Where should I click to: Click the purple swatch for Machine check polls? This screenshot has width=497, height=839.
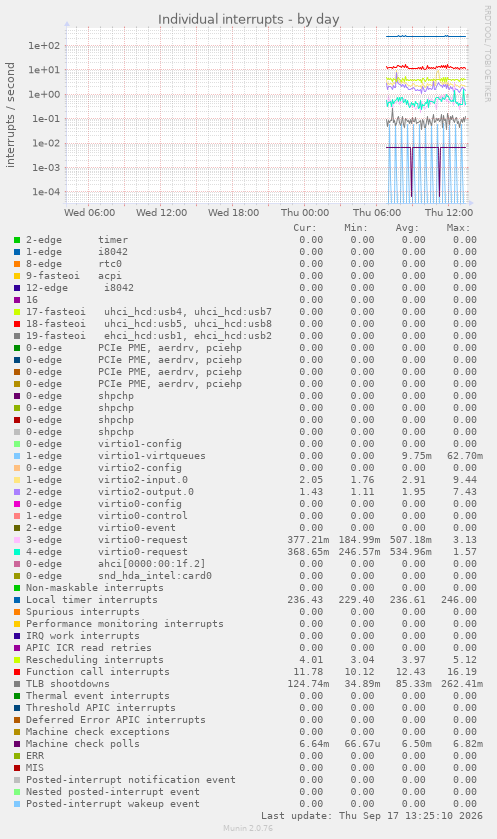coord(17,744)
